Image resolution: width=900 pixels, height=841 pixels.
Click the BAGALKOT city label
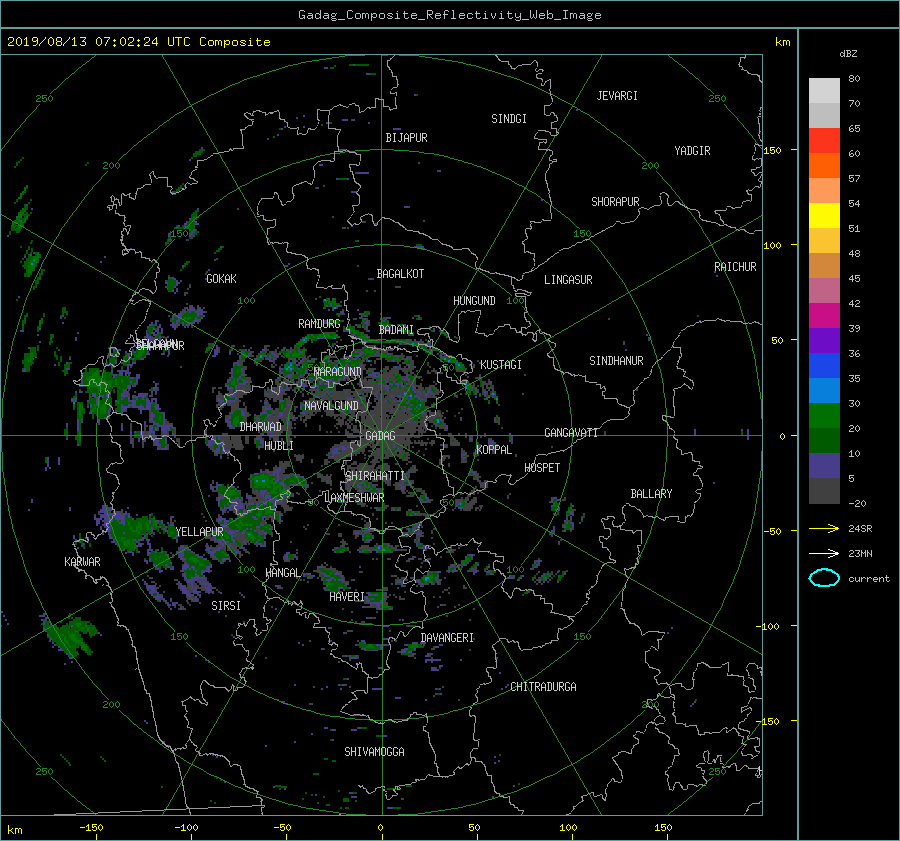click(400, 274)
